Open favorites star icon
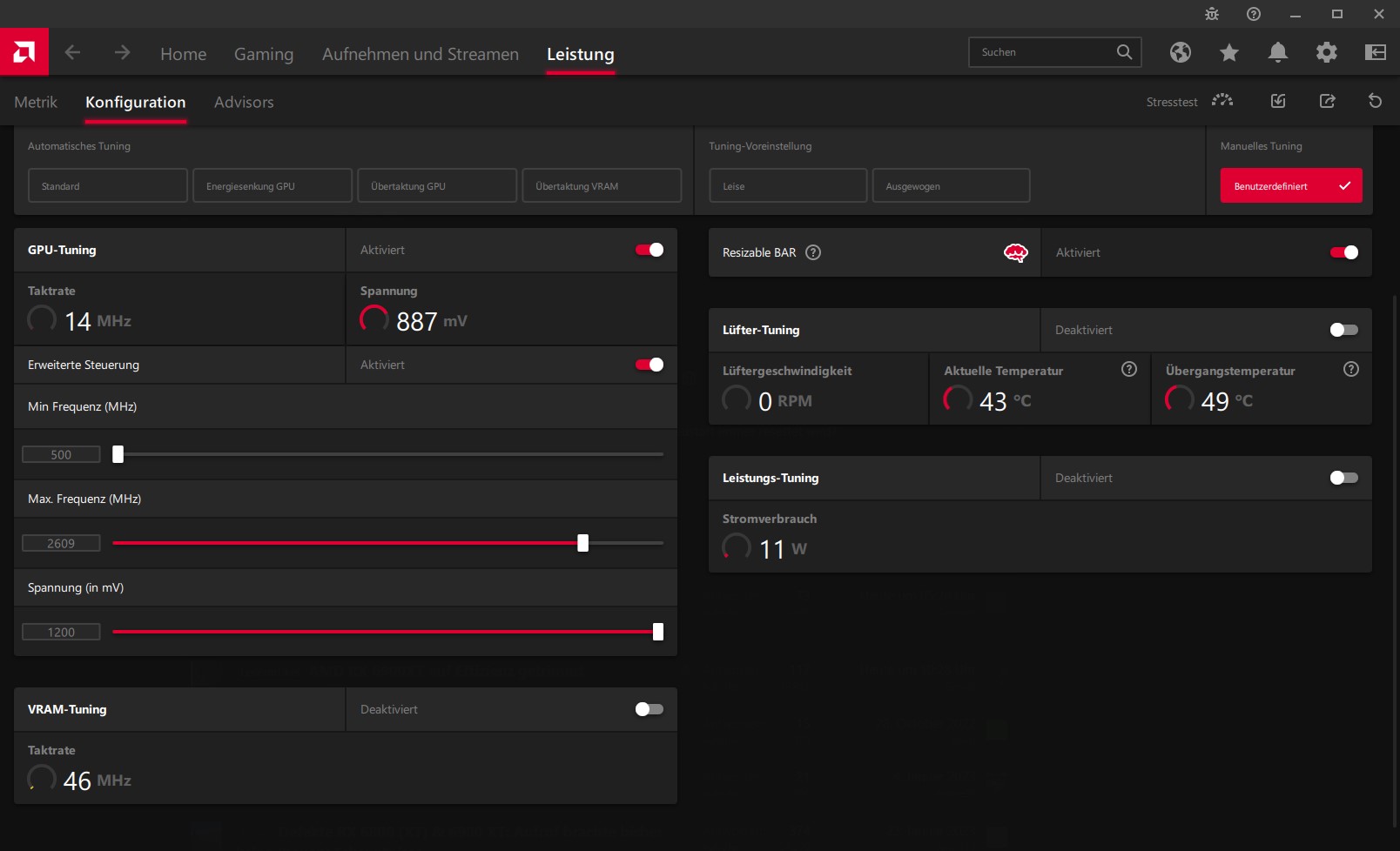1400x851 pixels. point(1229,52)
